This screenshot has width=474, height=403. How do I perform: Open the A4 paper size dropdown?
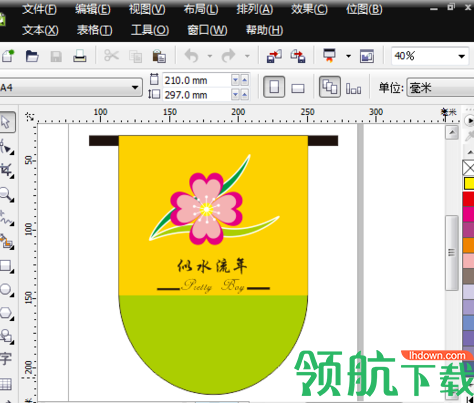click(135, 88)
